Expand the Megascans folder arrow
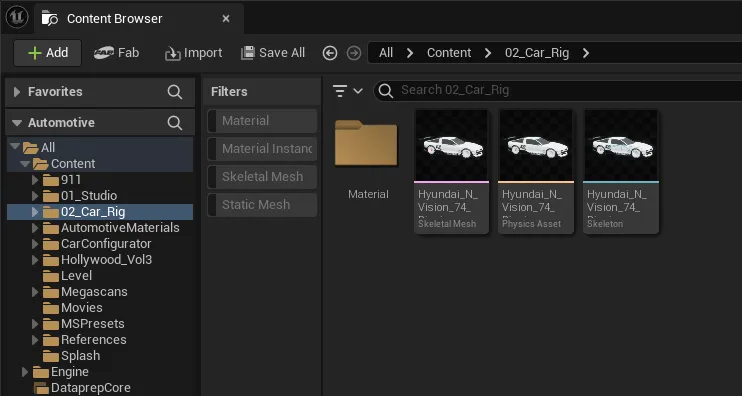Screen dimensions: 742x396 [35, 292]
